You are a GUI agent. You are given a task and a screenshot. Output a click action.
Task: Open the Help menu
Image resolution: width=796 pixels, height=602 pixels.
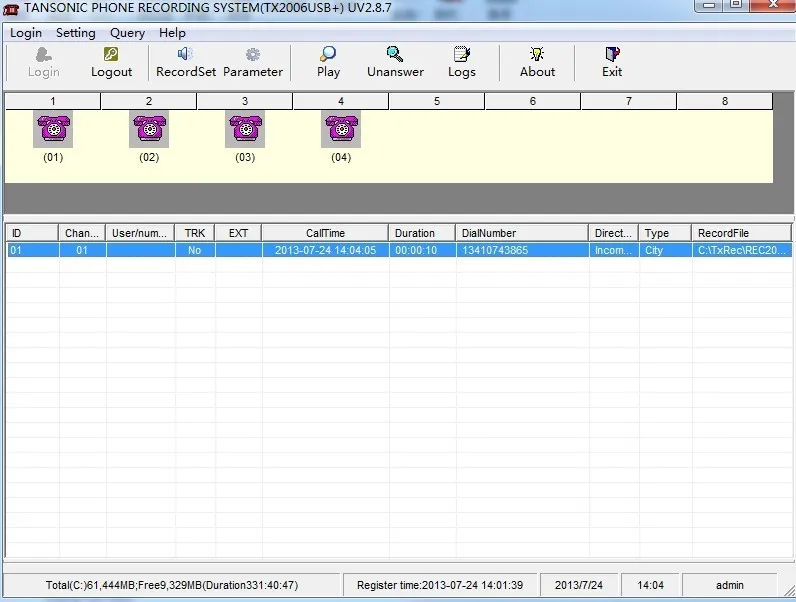[172, 33]
